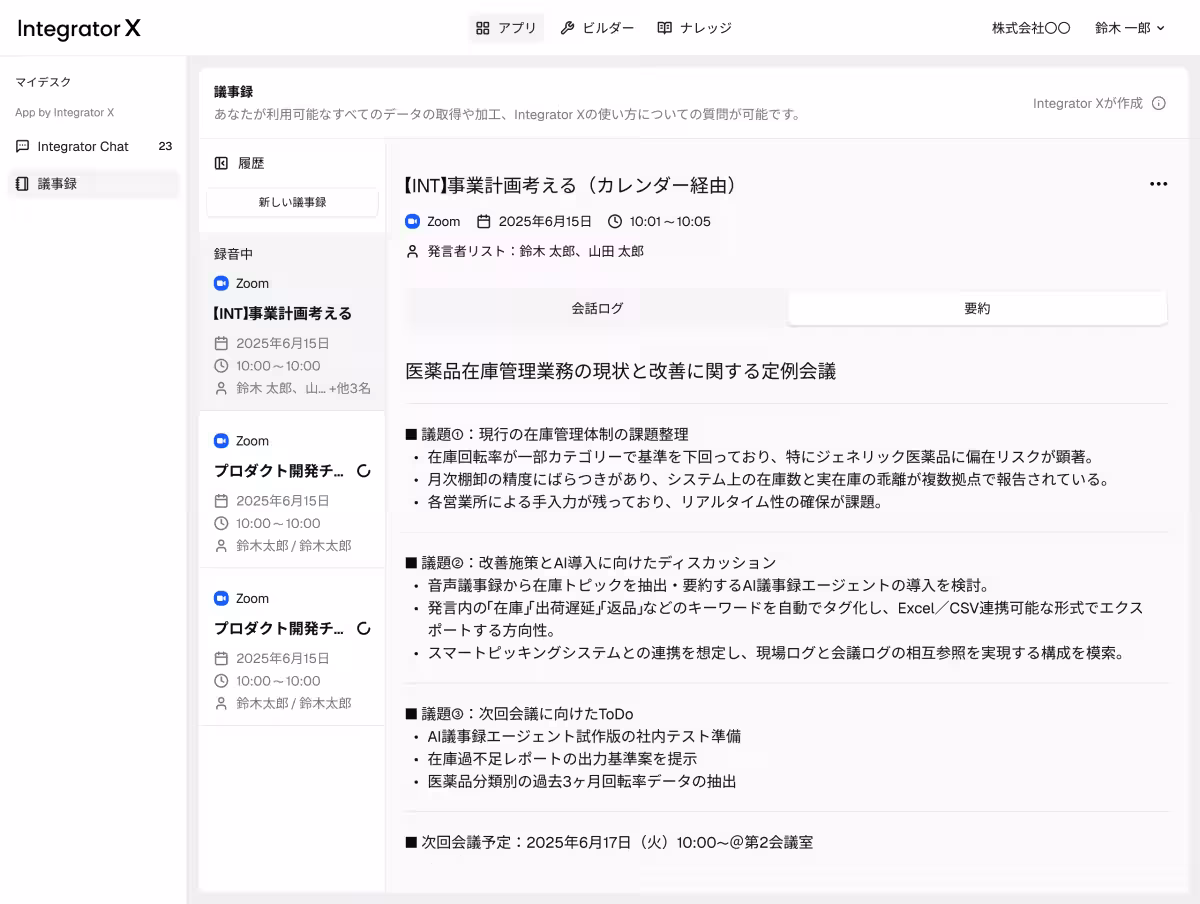Click the Integrator Chat bubble icon in sidebar

[22, 146]
